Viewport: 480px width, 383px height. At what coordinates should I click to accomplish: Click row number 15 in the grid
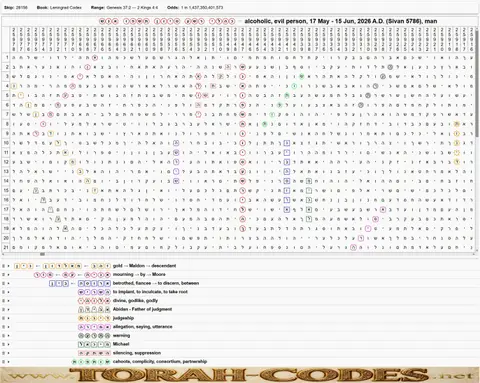pos(6,191)
